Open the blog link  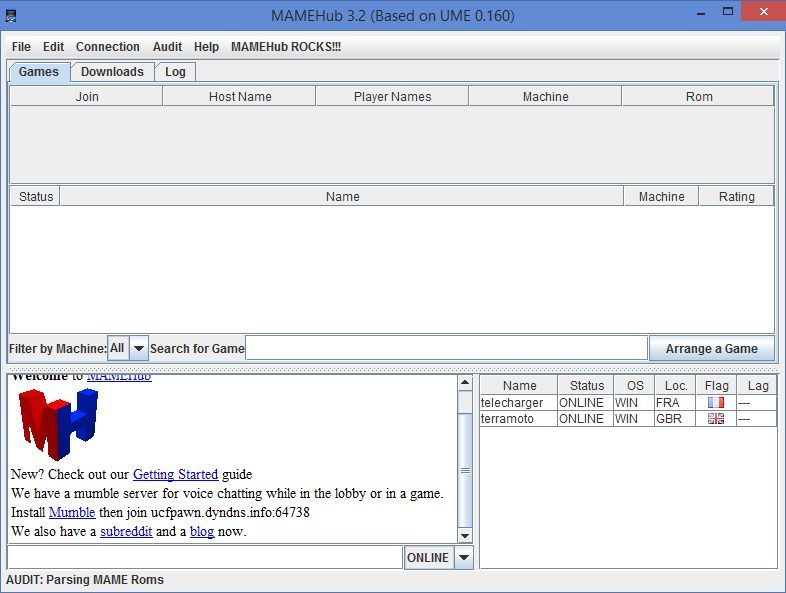(202, 531)
